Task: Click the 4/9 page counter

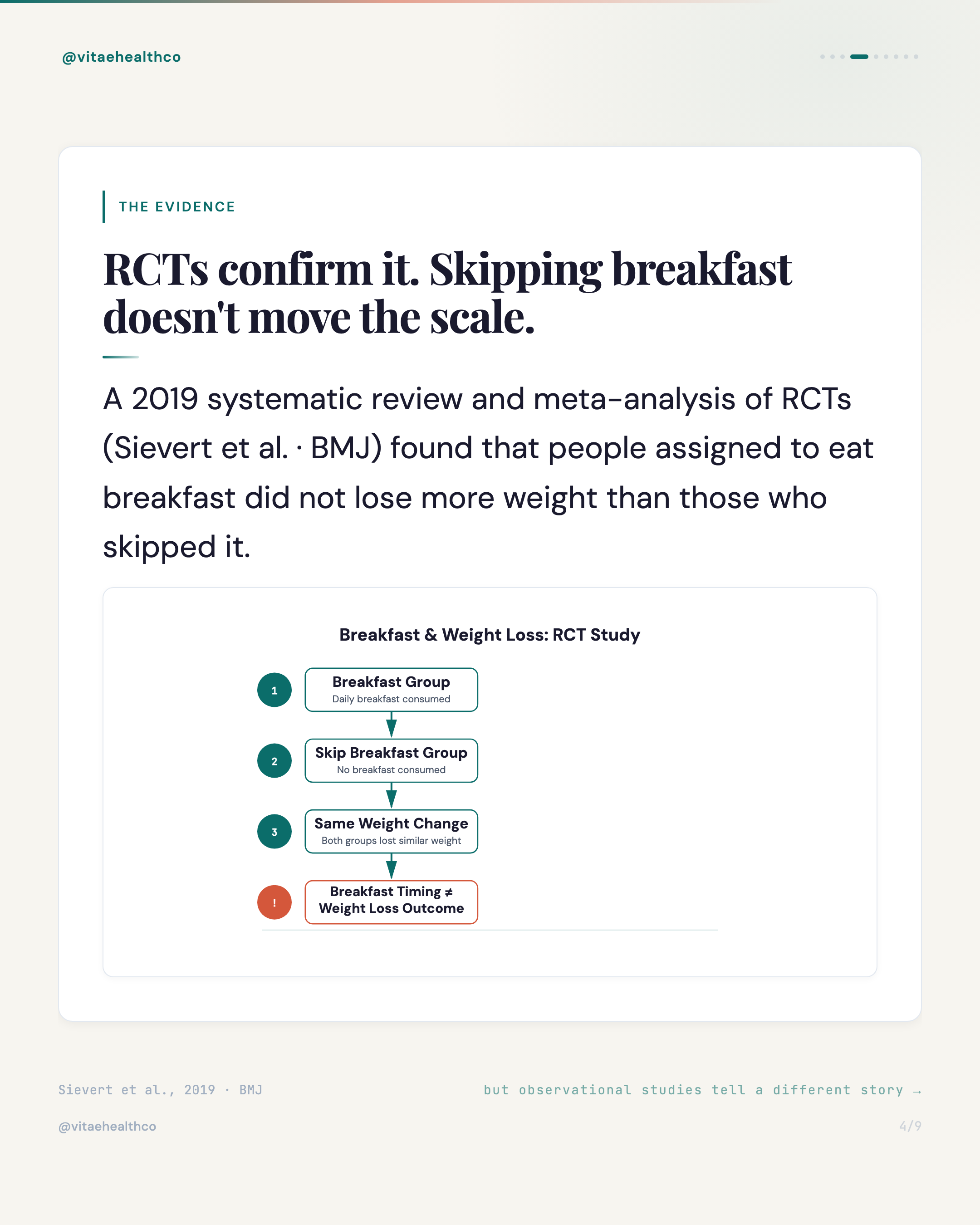Action: 910,1126
